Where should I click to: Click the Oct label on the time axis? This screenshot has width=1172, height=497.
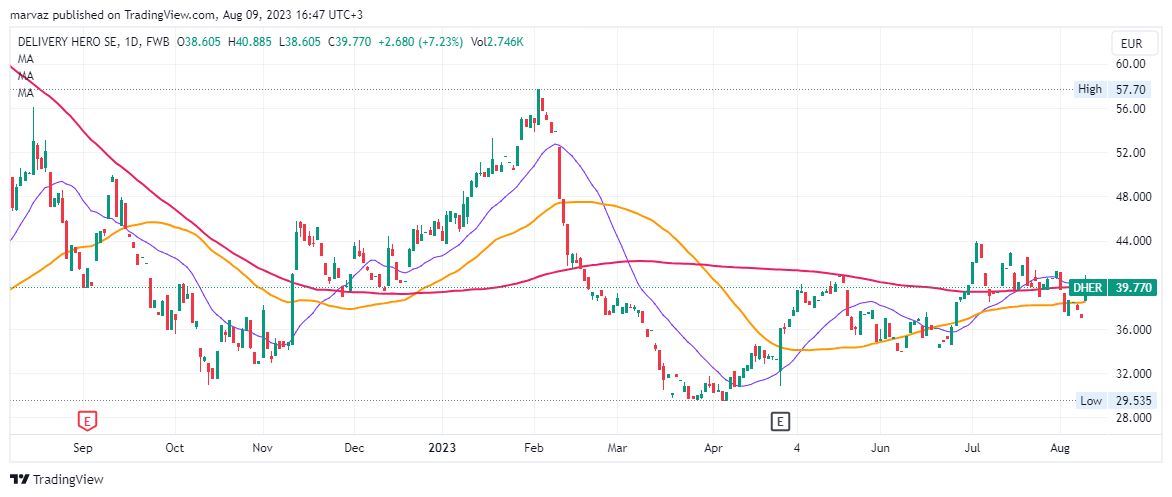tap(175, 448)
